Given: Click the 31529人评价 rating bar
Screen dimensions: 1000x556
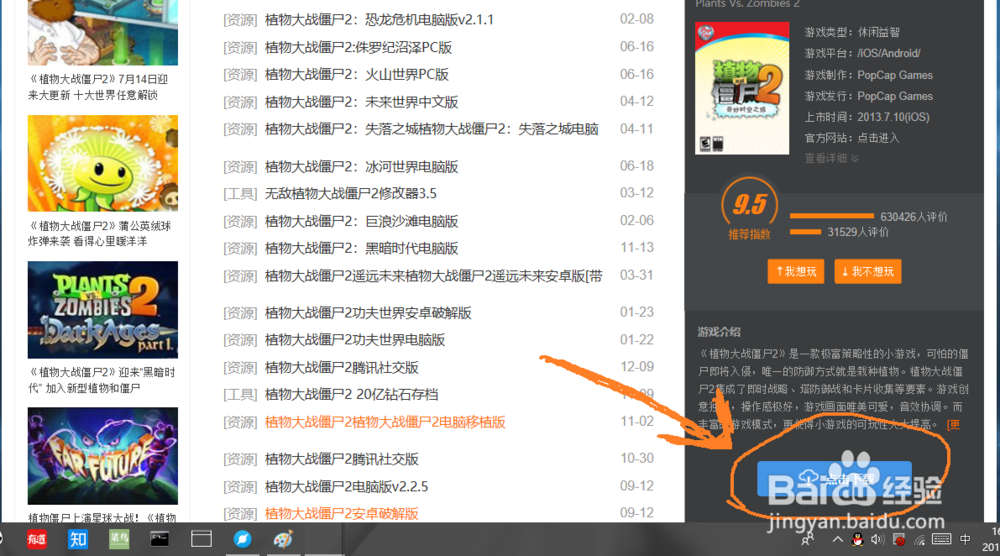Looking at the screenshot, I should click(x=805, y=231).
